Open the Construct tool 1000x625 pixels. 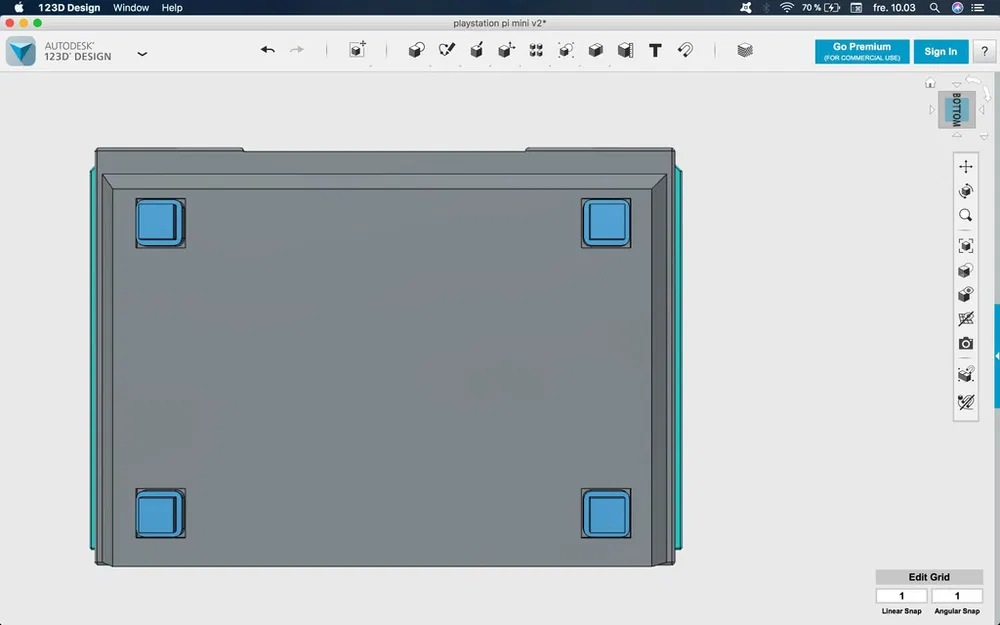[x=476, y=50]
